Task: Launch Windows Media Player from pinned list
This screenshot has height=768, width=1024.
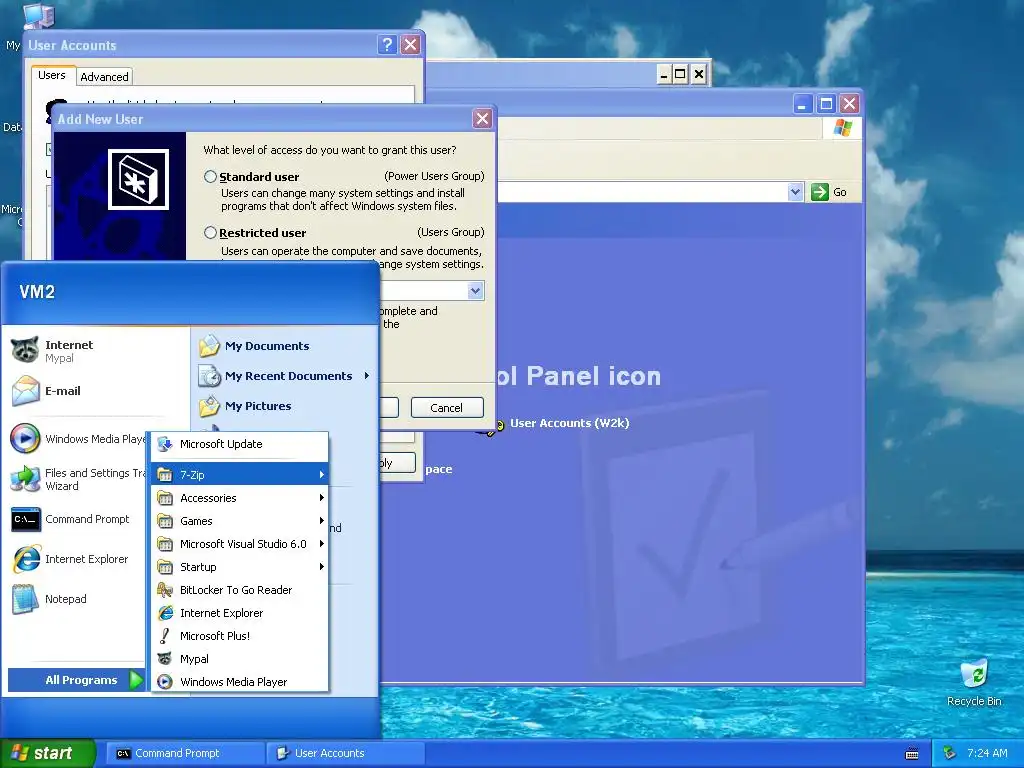Action: (x=77, y=439)
